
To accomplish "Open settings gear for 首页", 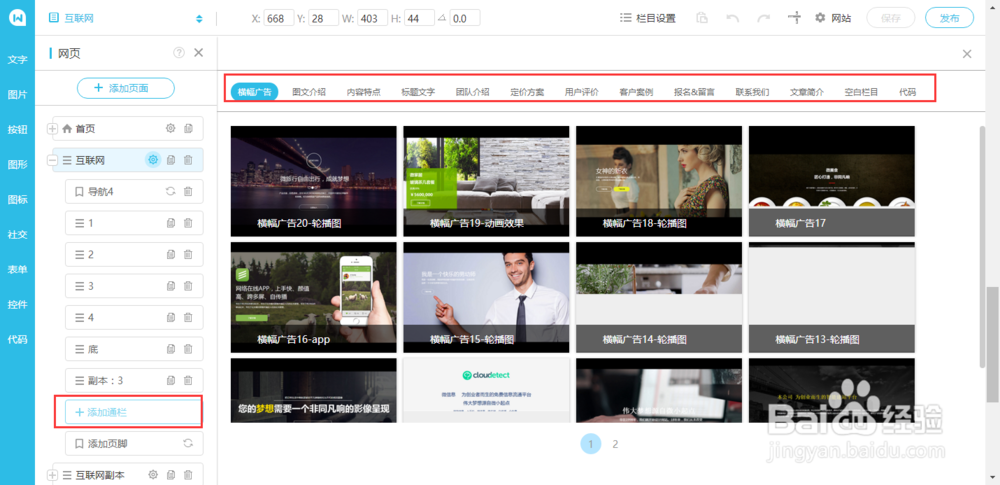I will 170,129.
